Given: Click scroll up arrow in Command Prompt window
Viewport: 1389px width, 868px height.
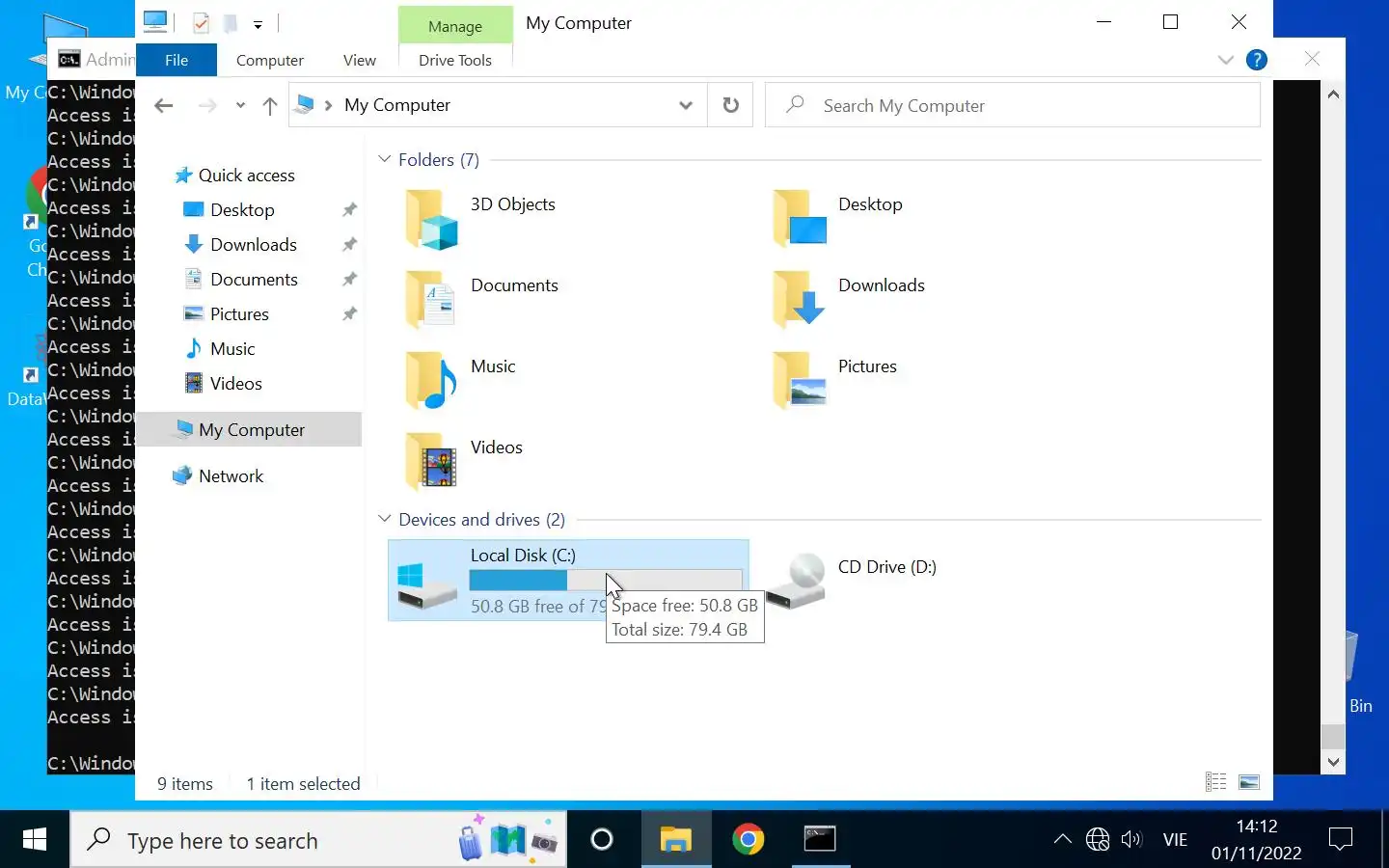Looking at the screenshot, I should pyautogui.click(x=1333, y=94).
